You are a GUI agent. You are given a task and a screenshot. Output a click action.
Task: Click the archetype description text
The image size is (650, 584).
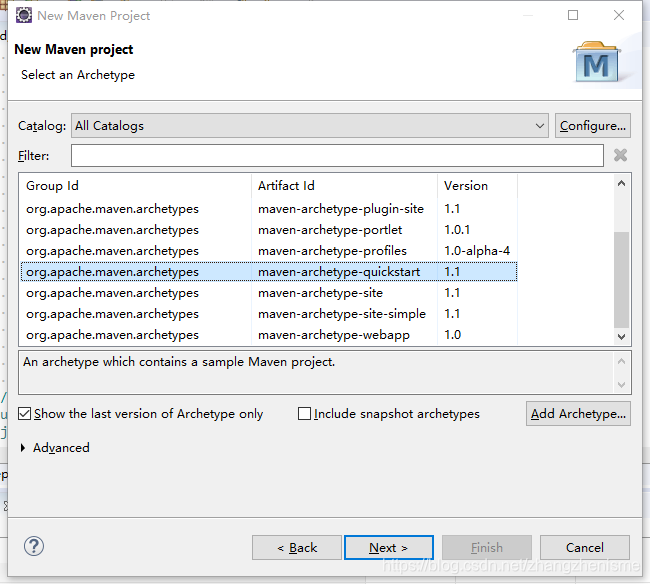(x=179, y=362)
